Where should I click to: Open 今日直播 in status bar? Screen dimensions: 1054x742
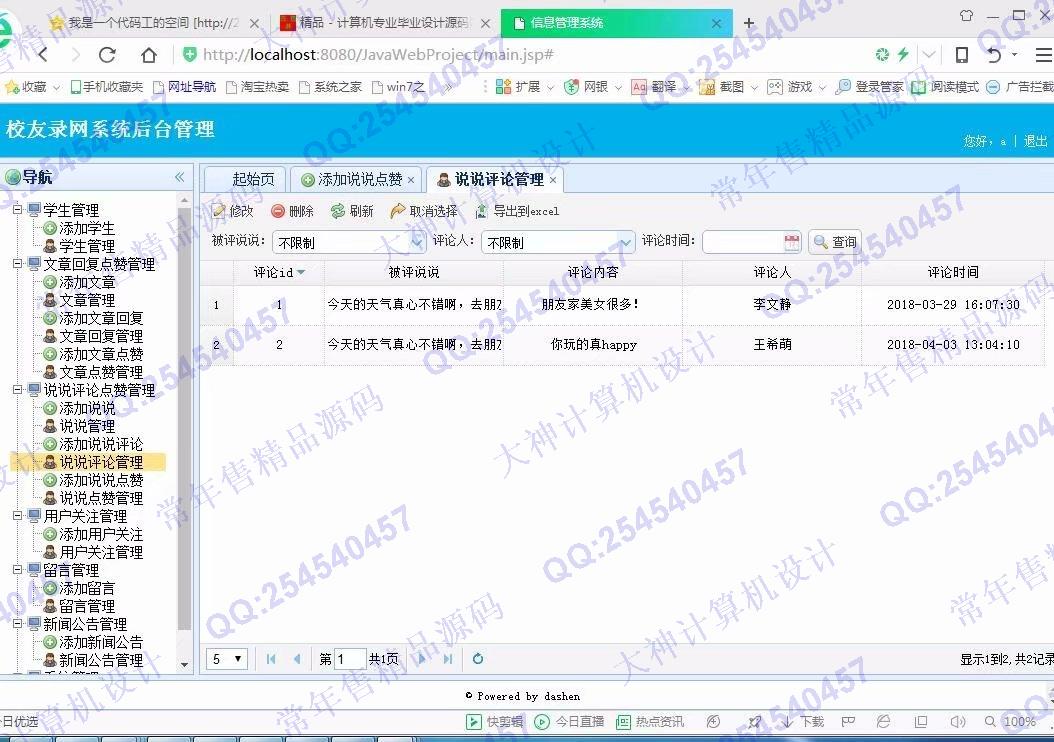(569, 722)
